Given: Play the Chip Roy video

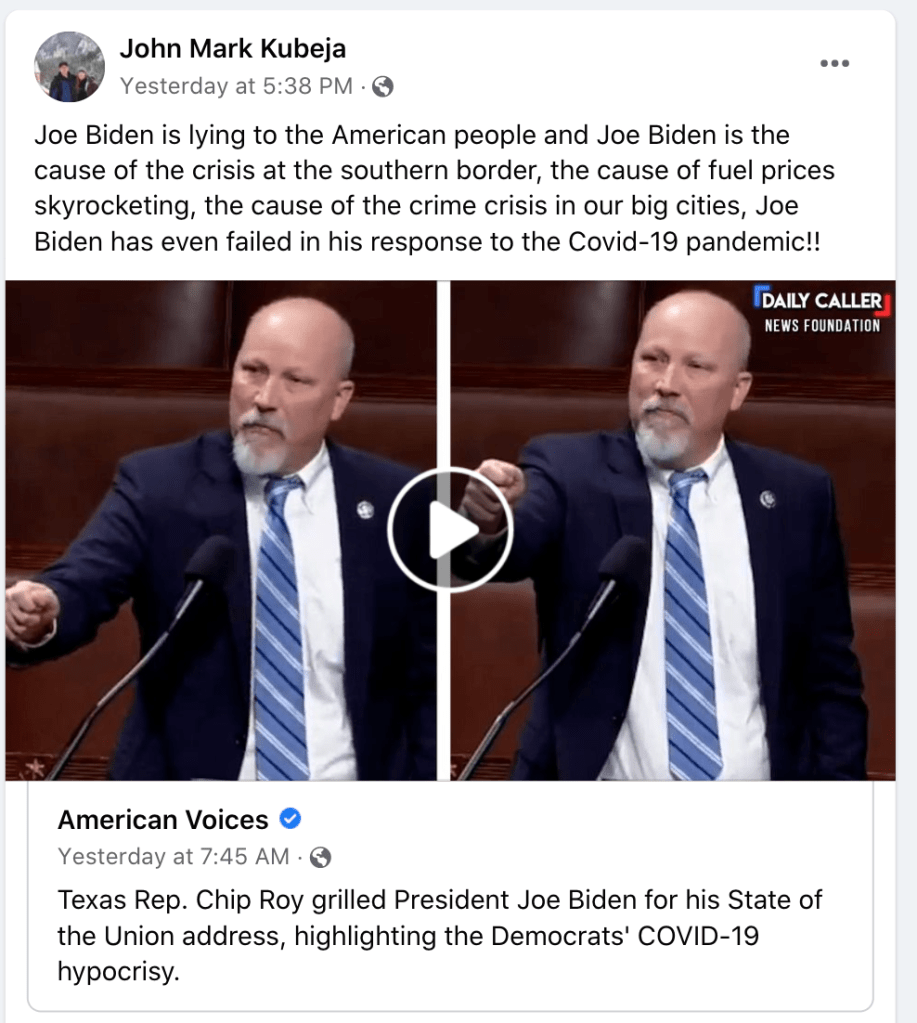Looking at the screenshot, I should 450,529.
